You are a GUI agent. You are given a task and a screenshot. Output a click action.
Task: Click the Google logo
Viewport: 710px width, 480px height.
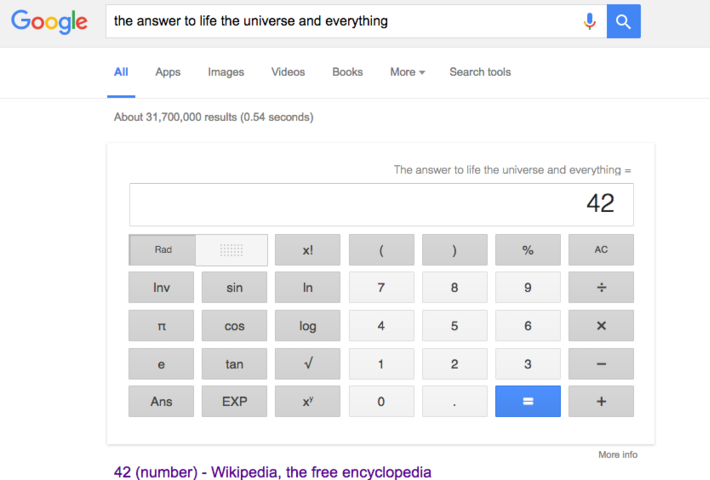pos(50,21)
